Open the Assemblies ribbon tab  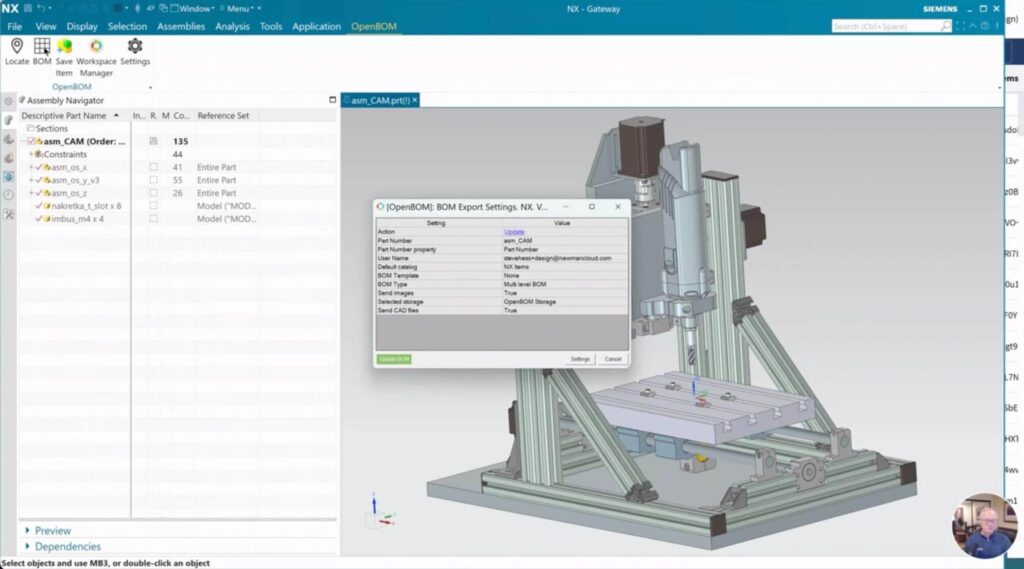(x=181, y=26)
